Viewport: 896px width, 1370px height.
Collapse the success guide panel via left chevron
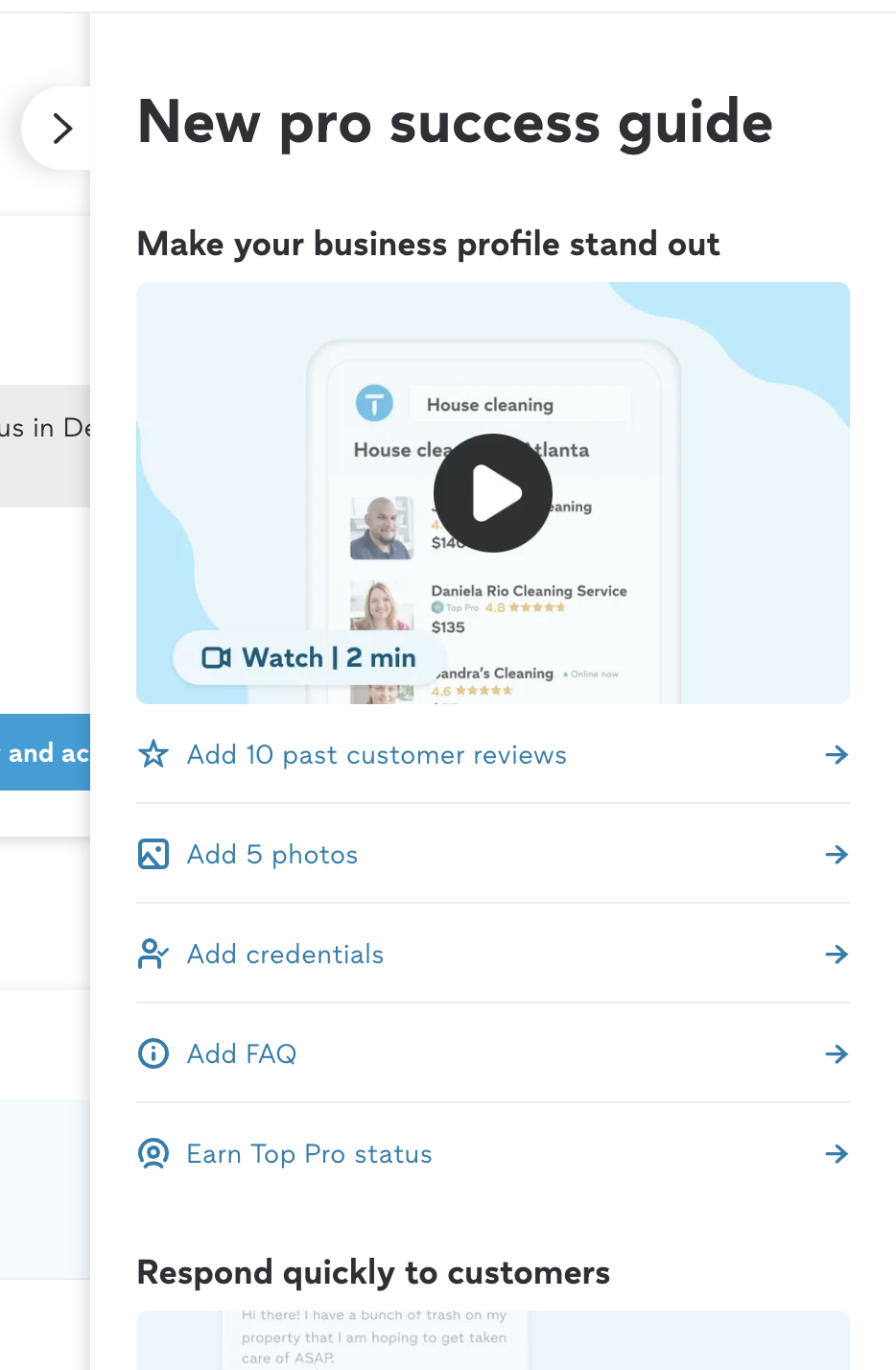tap(60, 128)
